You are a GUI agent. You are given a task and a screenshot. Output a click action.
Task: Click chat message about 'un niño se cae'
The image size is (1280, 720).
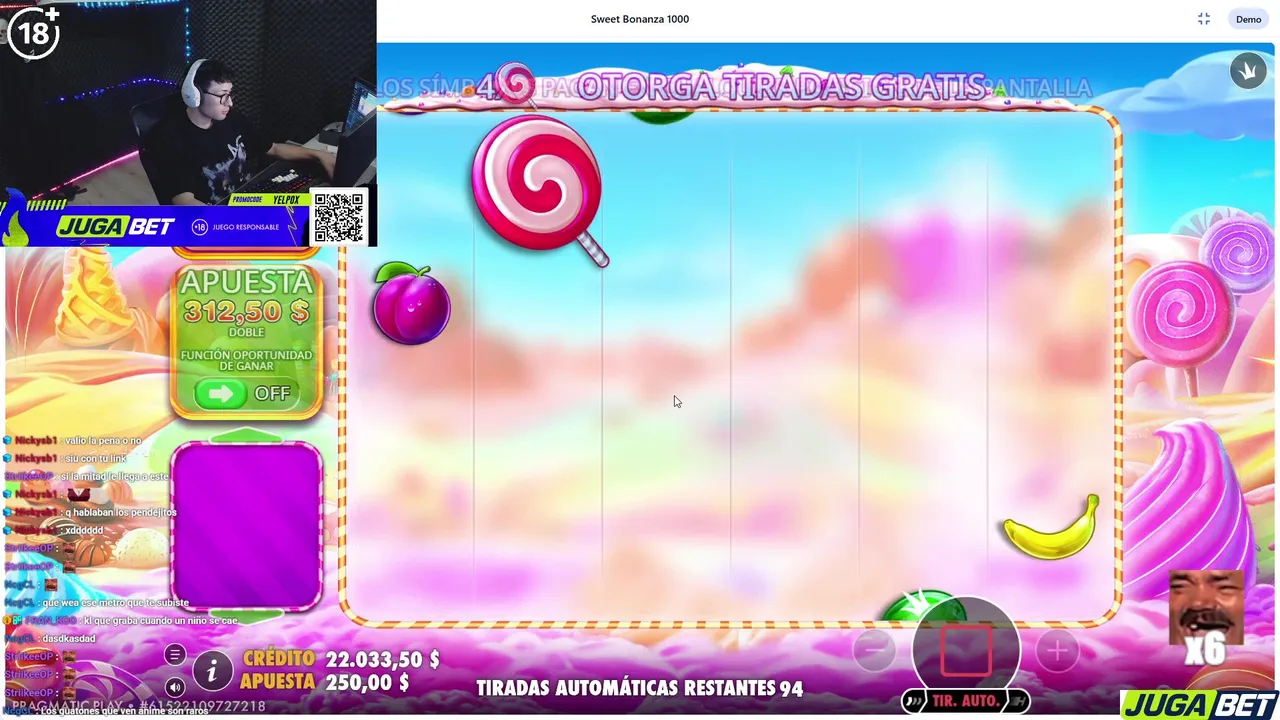coord(161,620)
